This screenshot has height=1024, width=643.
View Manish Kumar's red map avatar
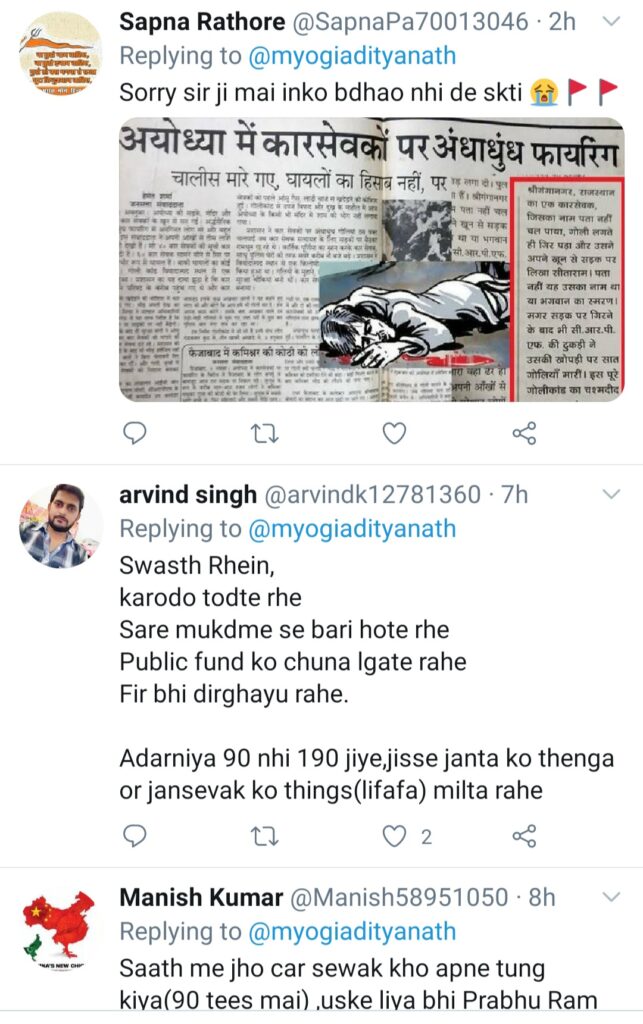point(59,929)
